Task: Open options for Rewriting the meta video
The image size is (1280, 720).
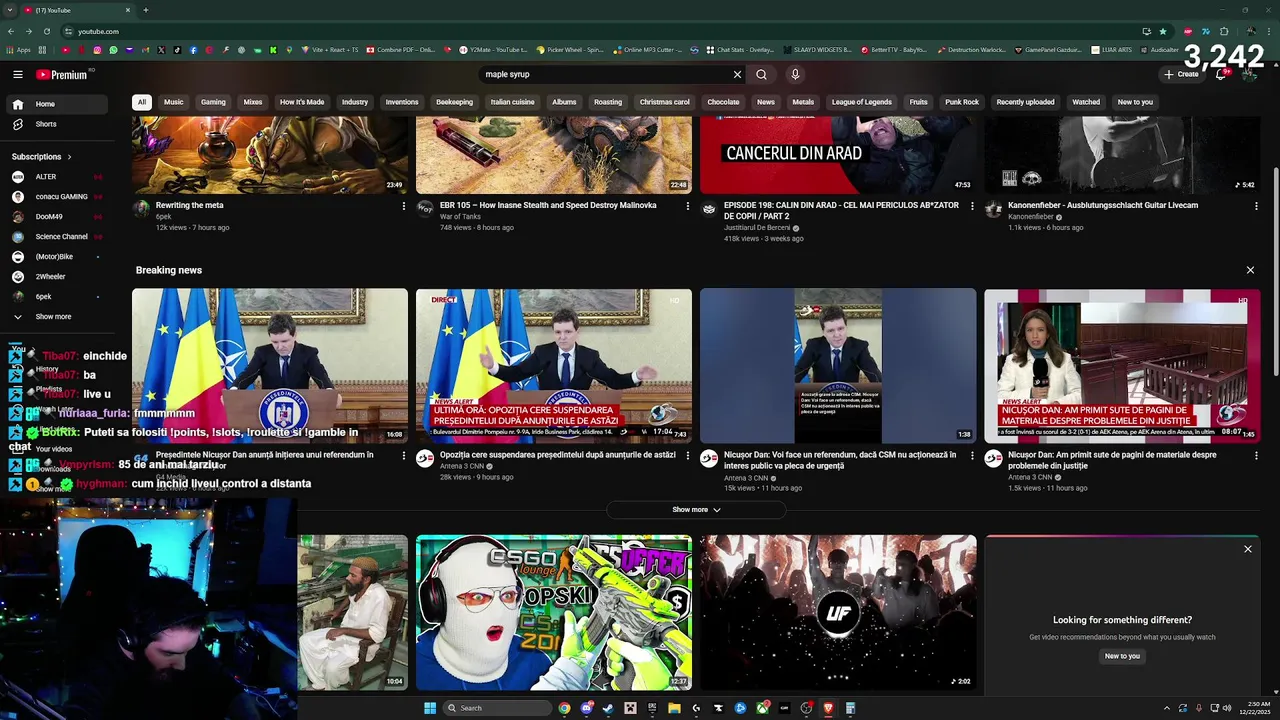Action: tap(404, 206)
